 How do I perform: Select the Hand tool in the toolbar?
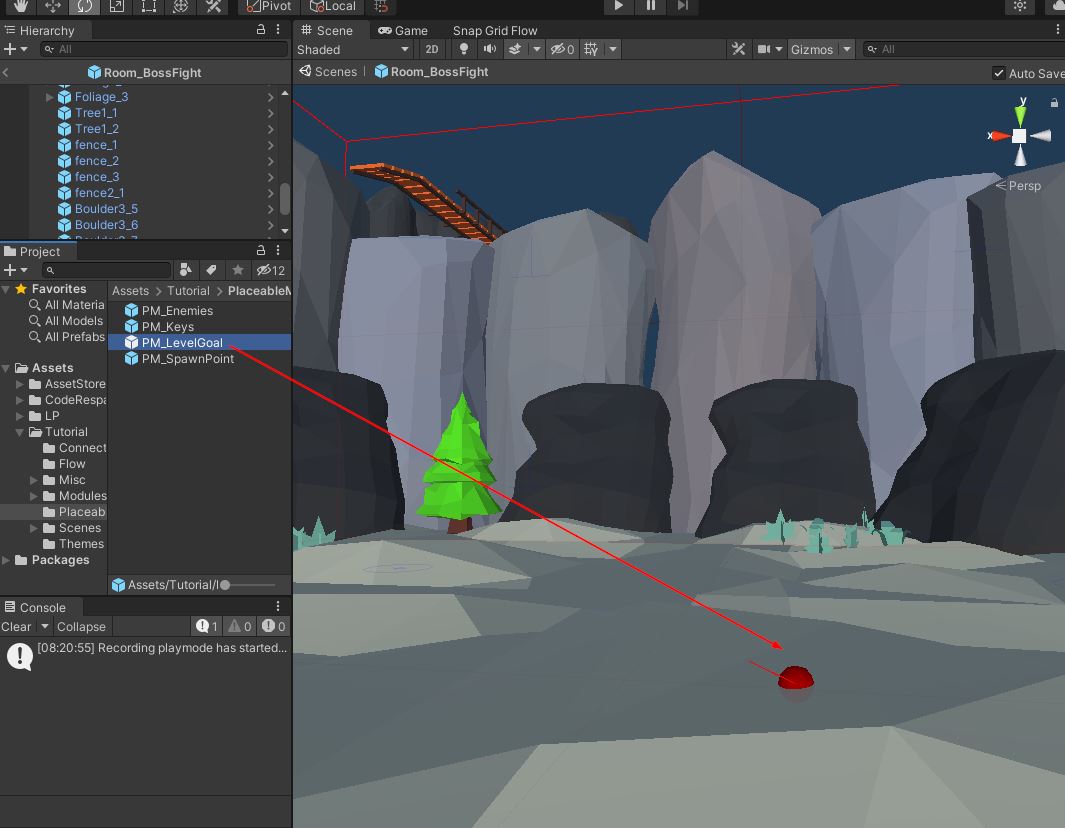[19, 6]
